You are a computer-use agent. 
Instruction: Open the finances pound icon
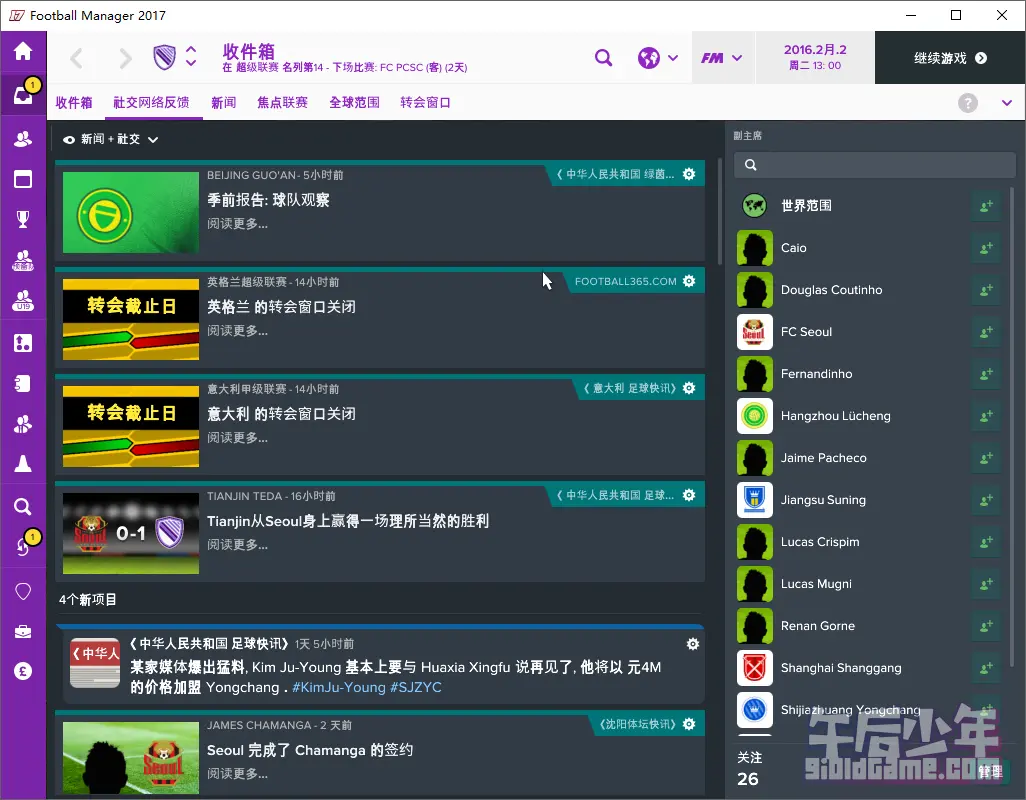click(x=23, y=671)
